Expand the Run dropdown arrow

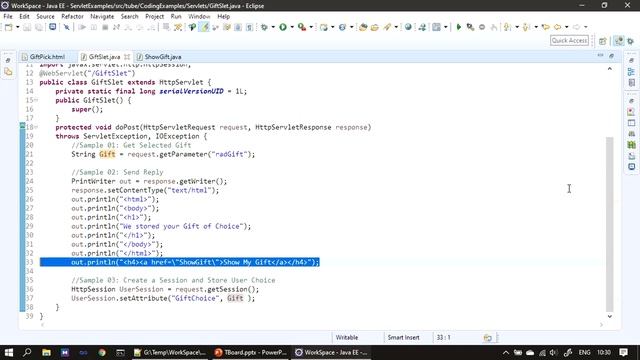292,27
